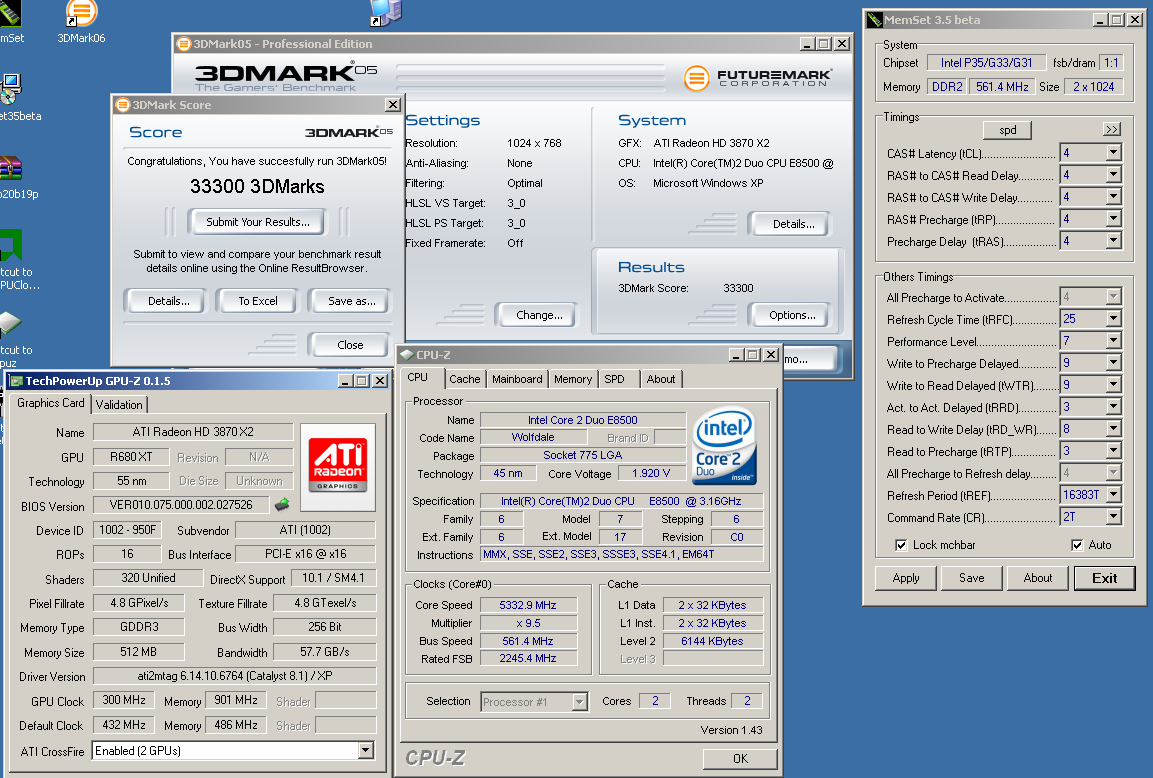This screenshot has width=1153, height=778.
Task: Expand the Performance Level dropdown
Action: [x=1113, y=340]
